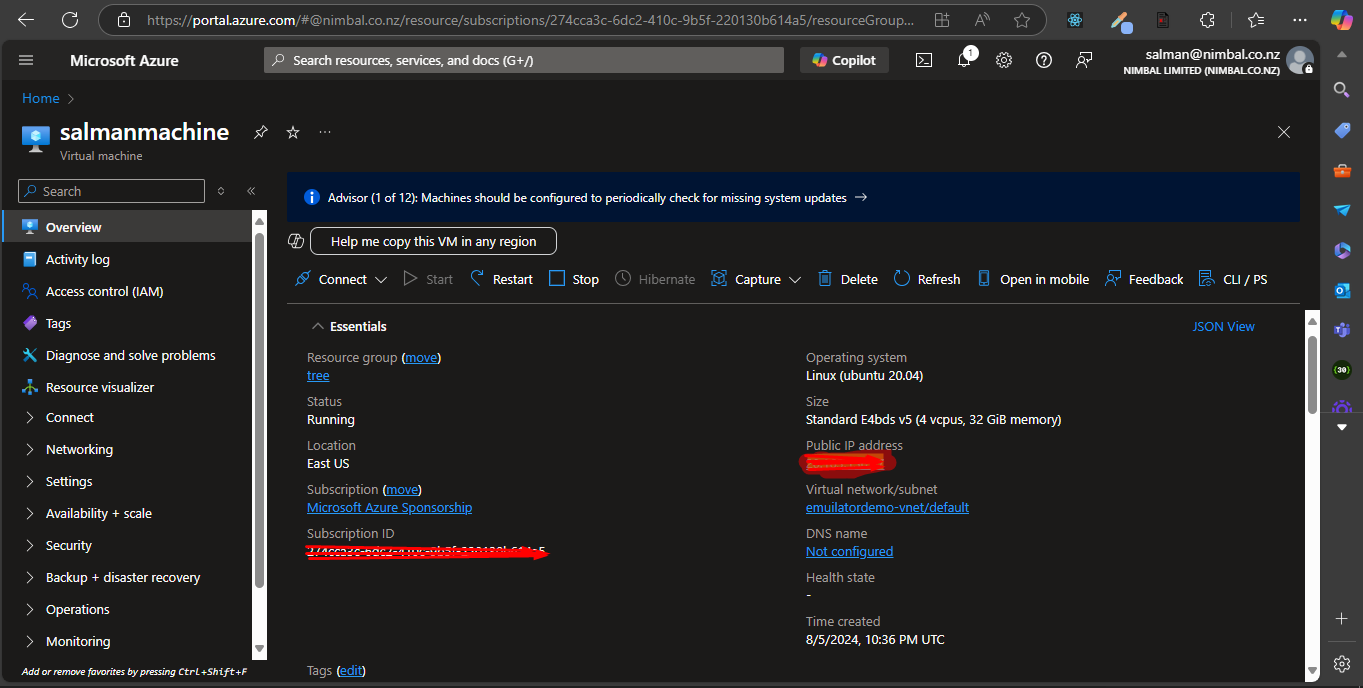Open the Azure portal hamburger menu
This screenshot has height=688, width=1363.
tap(26, 60)
